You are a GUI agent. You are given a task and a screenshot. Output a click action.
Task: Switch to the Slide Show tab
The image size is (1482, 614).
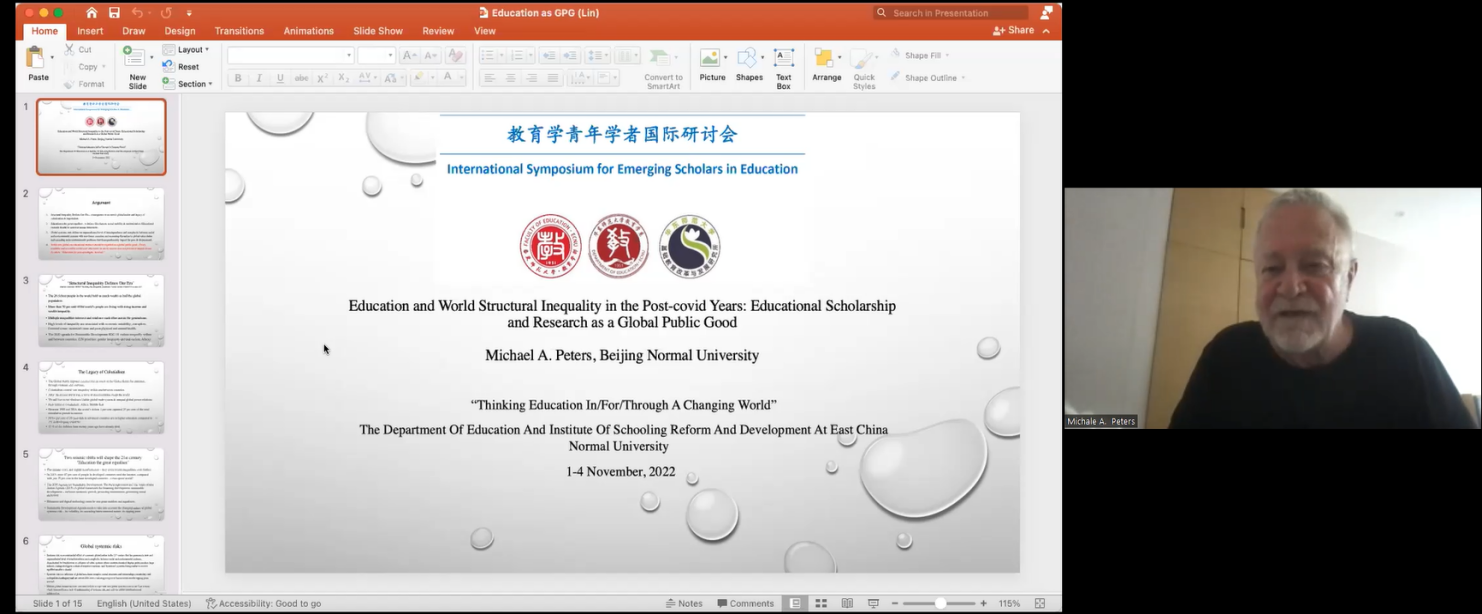coord(378,31)
